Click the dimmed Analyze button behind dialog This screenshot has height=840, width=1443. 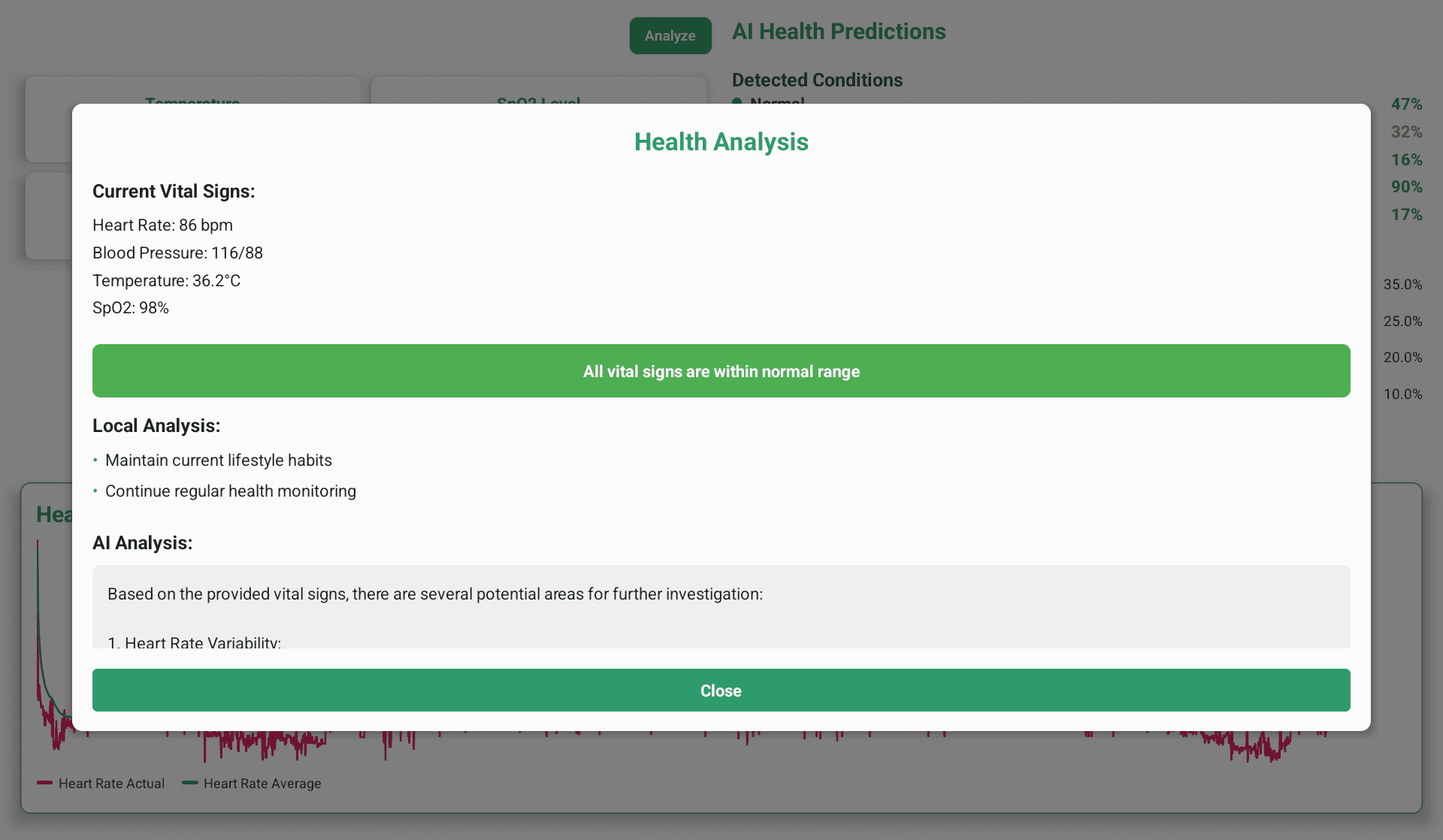point(670,35)
